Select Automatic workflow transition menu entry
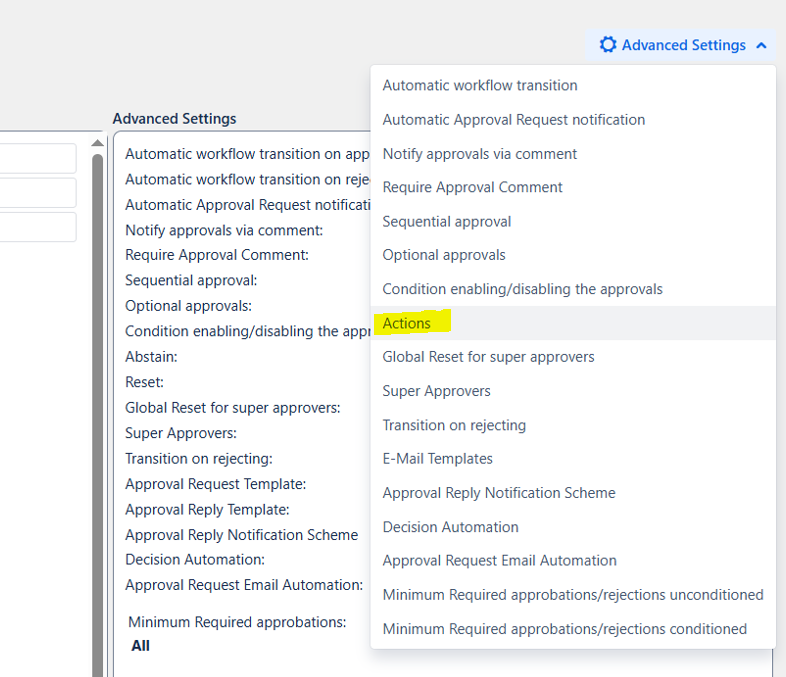786x677 pixels. click(x=480, y=86)
